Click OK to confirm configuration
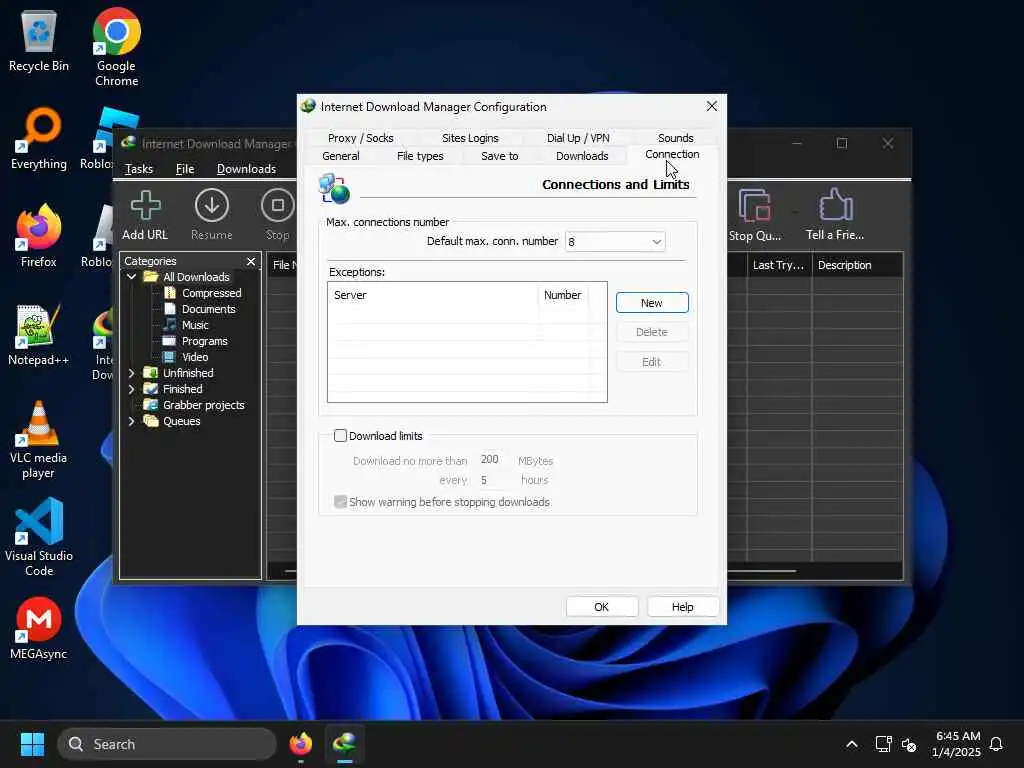 (x=601, y=607)
